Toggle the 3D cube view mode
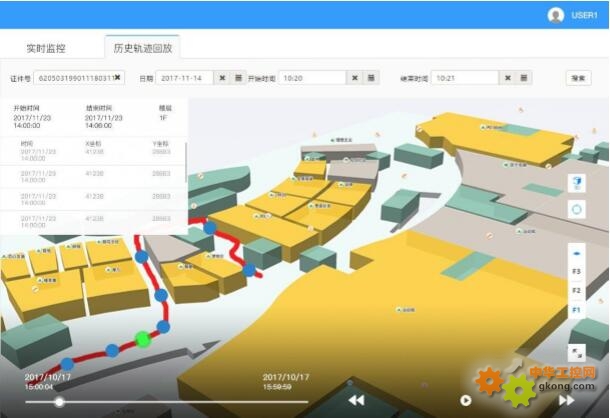This screenshot has height=418, width=610. [x=576, y=184]
